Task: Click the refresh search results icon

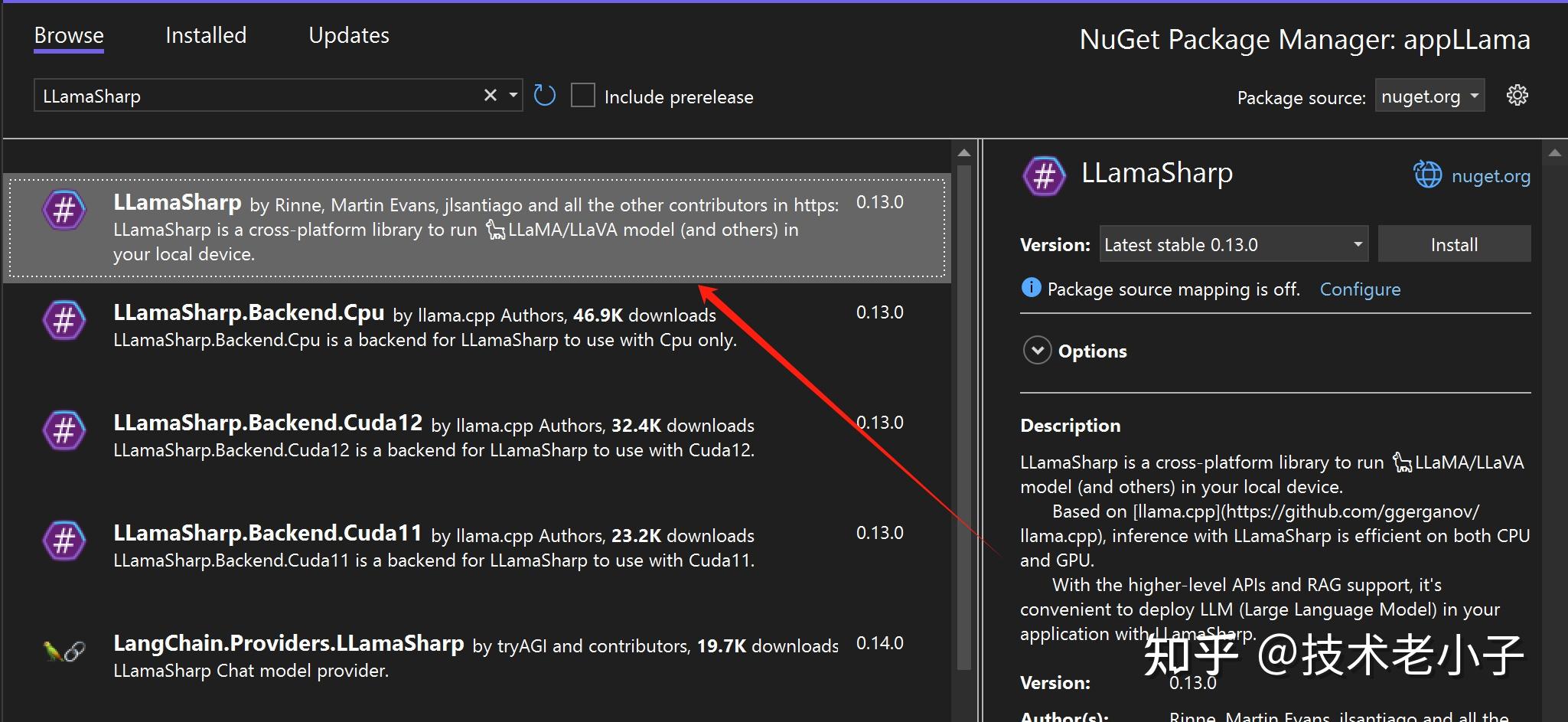Action: click(x=544, y=96)
